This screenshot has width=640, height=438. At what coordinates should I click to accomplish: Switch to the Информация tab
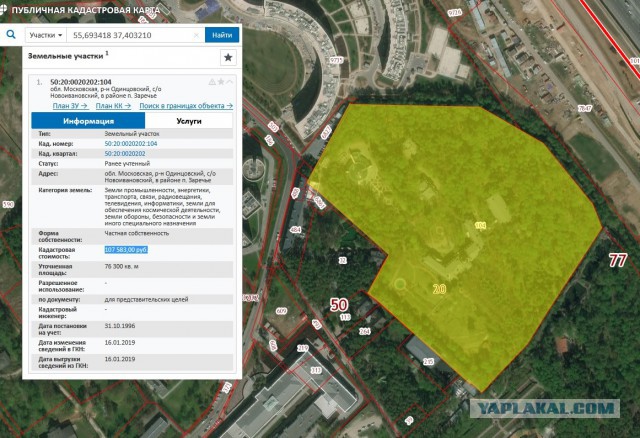coord(88,121)
